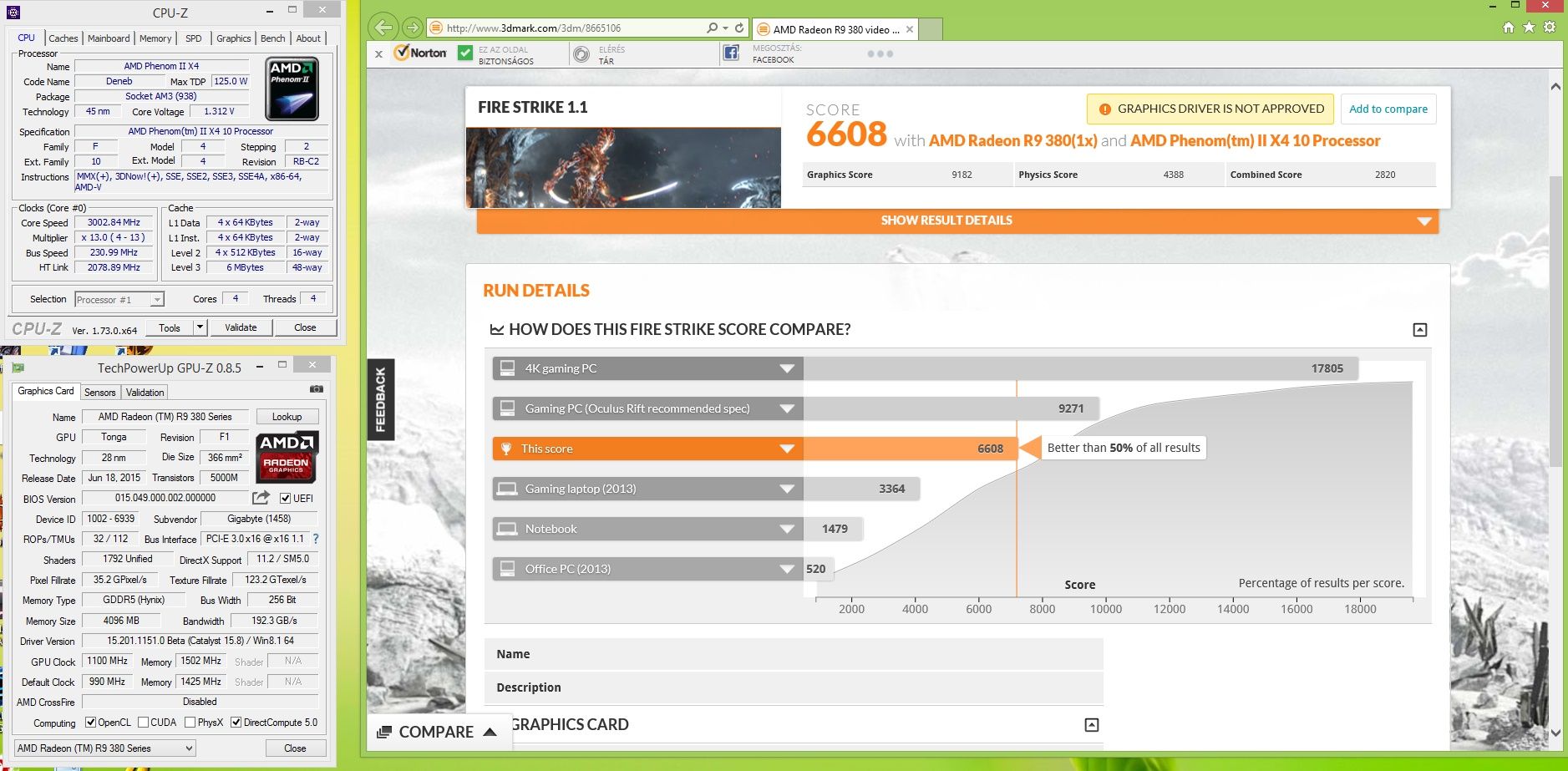The height and width of the screenshot is (771, 1568).
Task: Click the AMD Radeon R9 380(1x) link
Action: click(1013, 141)
